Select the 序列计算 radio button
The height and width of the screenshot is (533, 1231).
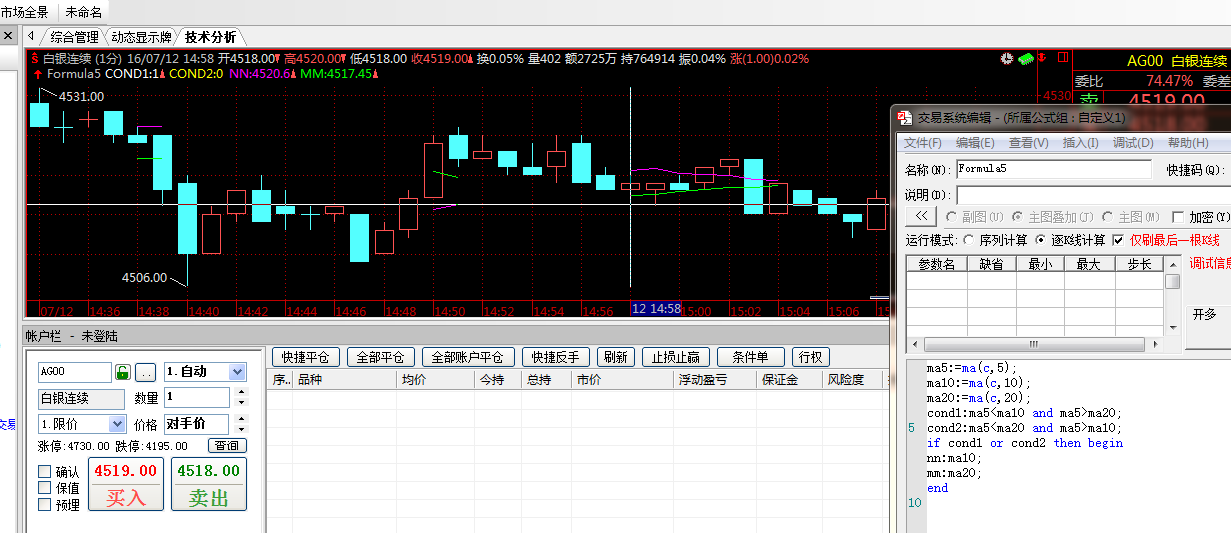(x=969, y=240)
